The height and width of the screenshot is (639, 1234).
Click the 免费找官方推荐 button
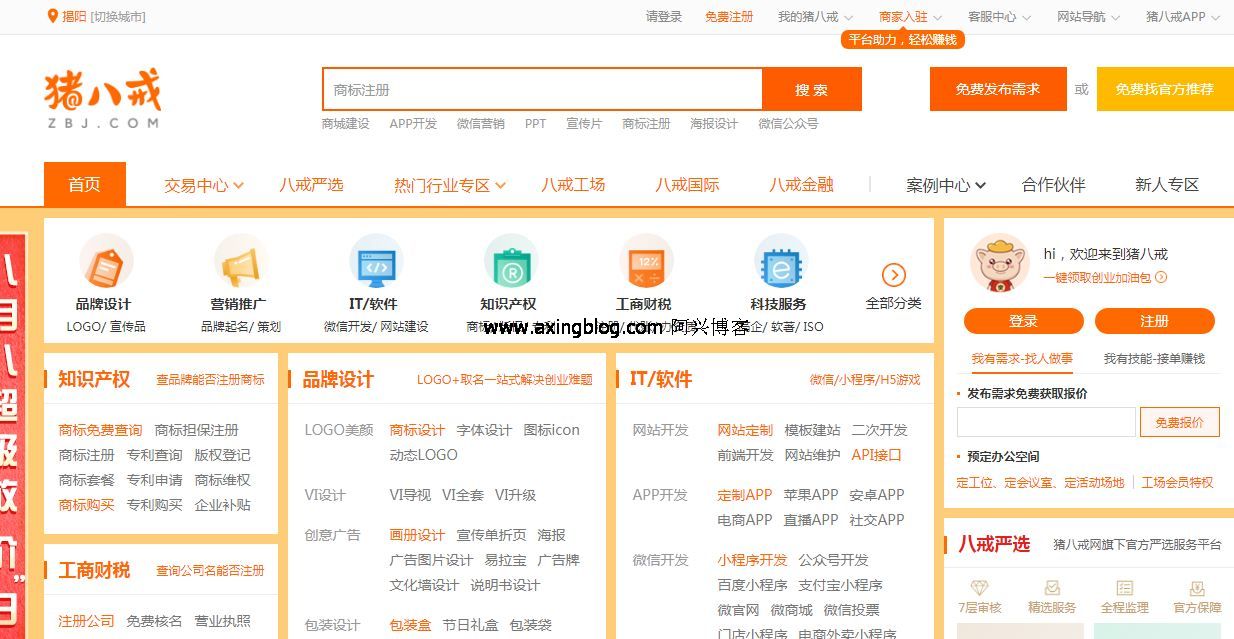1165,89
